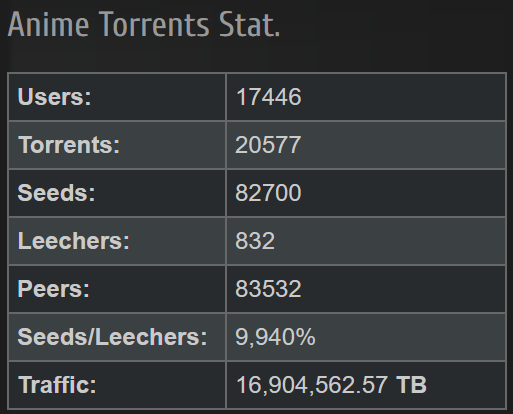Click the torrents count 20577
513x414 pixels.
tap(268, 145)
